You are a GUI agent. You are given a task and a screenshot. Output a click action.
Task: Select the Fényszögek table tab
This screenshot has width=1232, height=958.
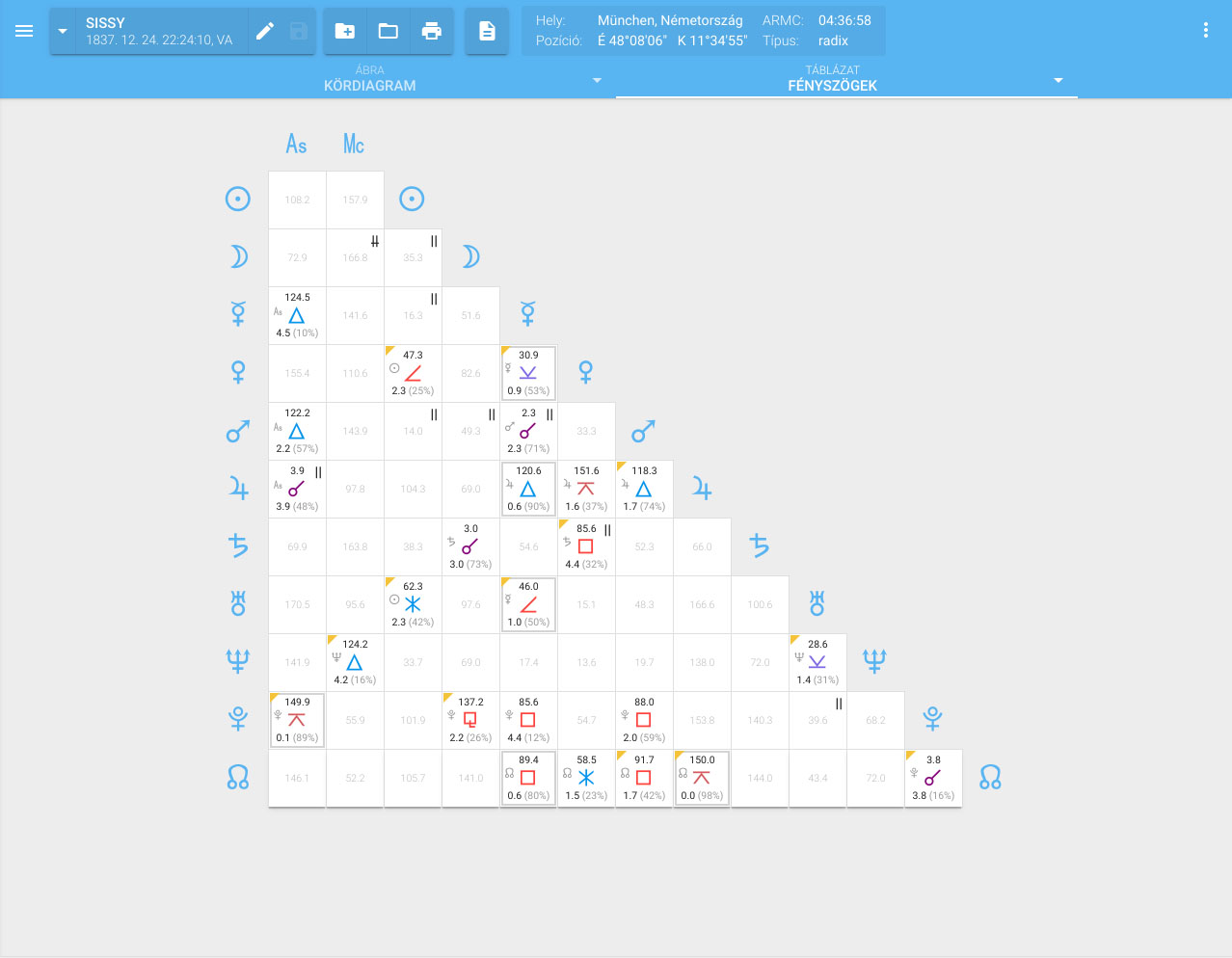pyautogui.click(x=832, y=79)
